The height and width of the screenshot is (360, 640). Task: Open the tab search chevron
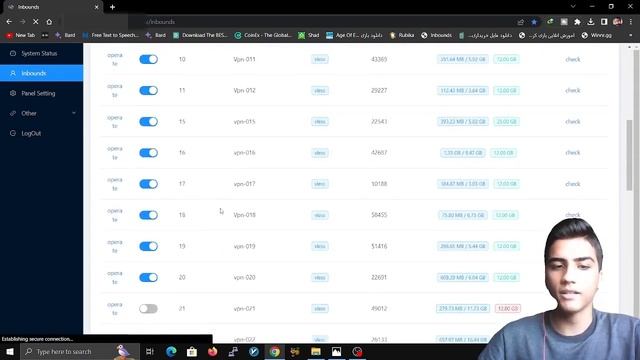coord(573,7)
